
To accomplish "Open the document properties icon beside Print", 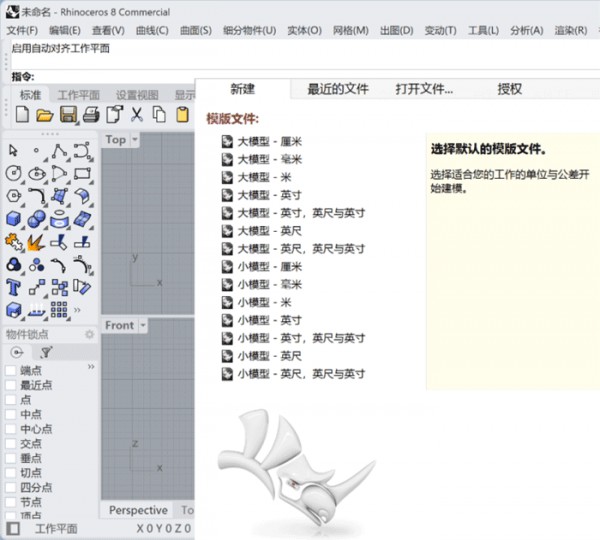I will tap(114, 114).
